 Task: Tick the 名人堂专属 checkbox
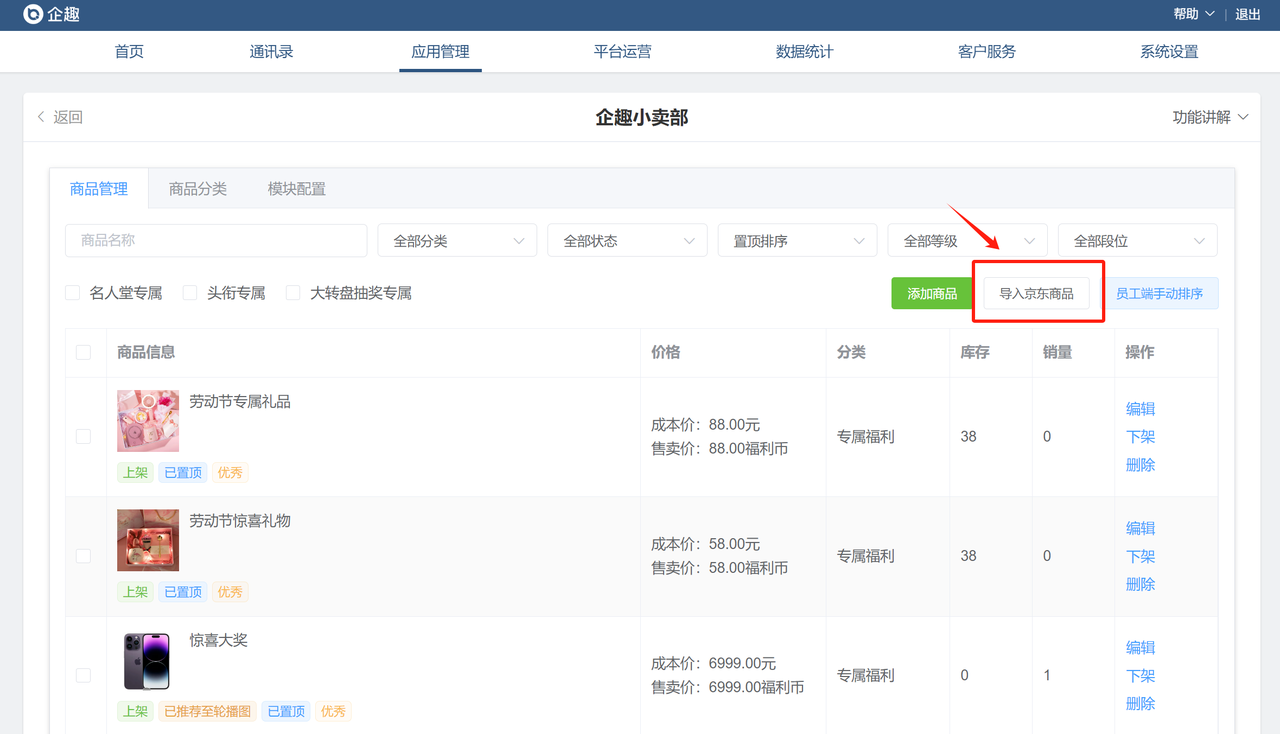(x=73, y=293)
